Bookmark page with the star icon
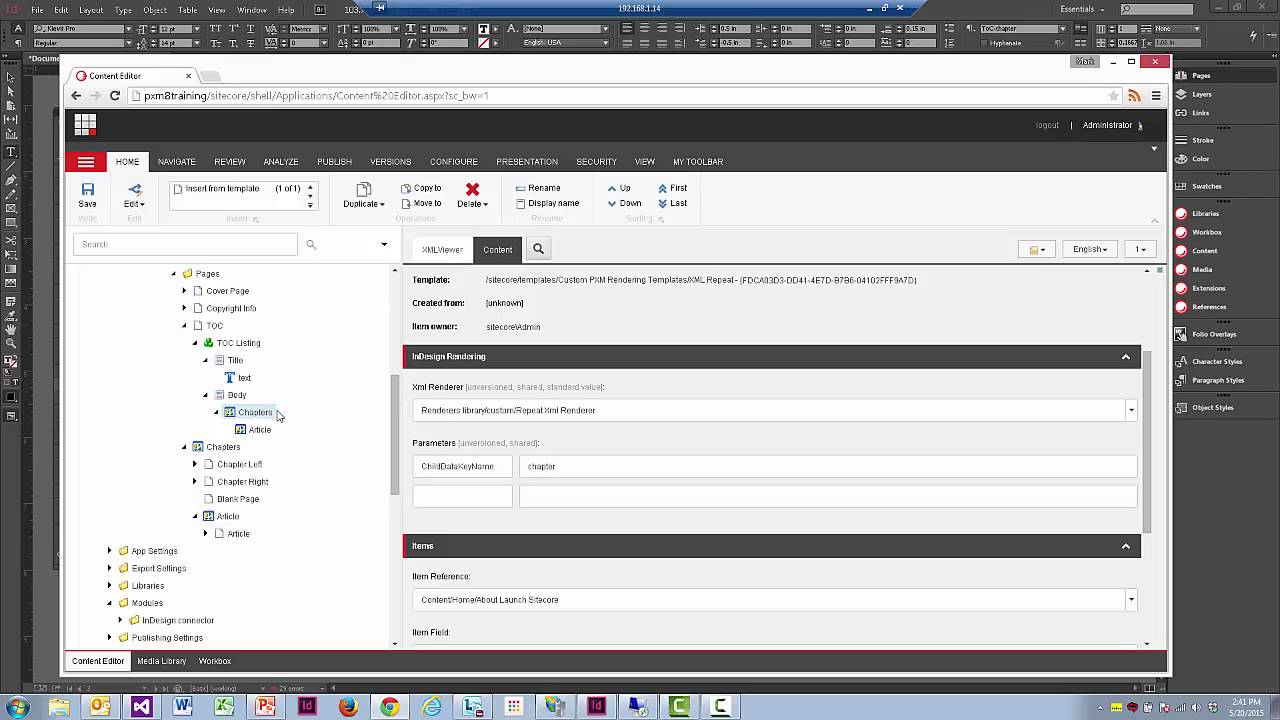Screen dimensions: 1280x720 coord(1113,96)
